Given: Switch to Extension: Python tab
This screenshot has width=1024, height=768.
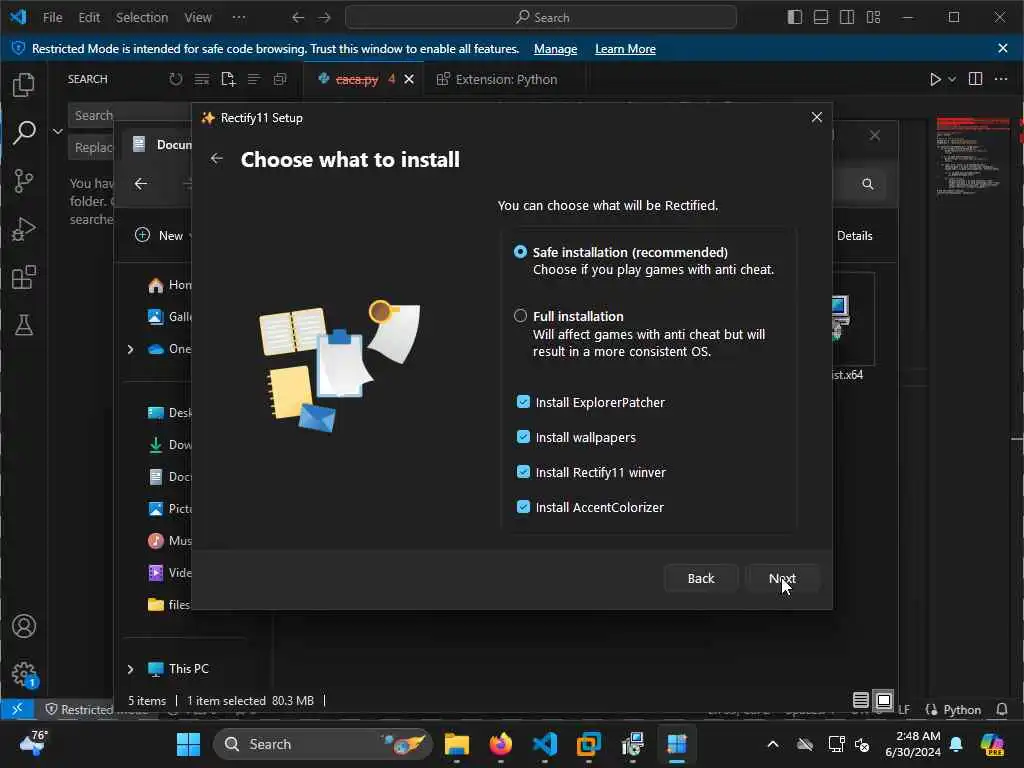Looking at the screenshot, I should pos(505,79).
